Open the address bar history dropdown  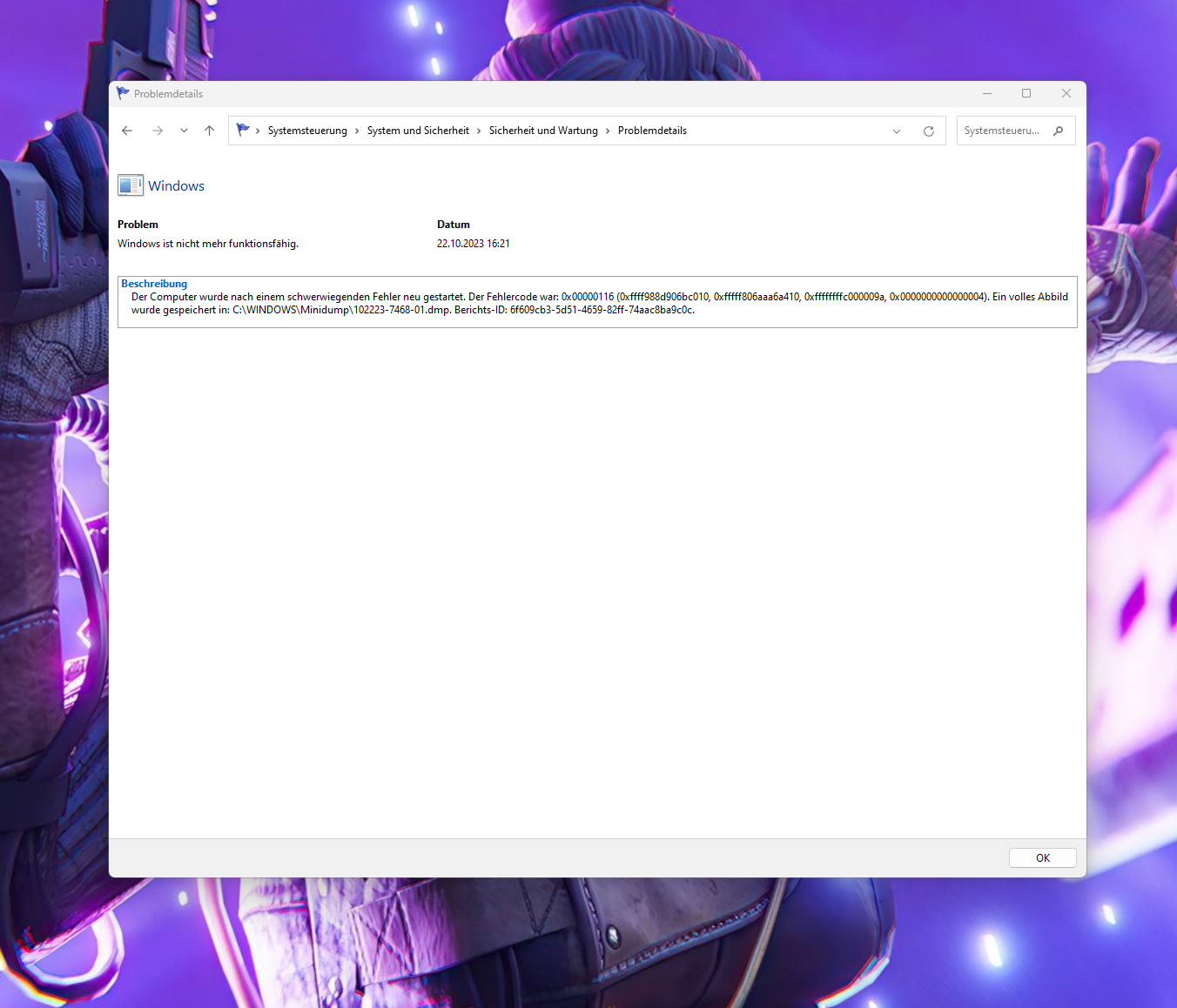[x=897, y=131]
